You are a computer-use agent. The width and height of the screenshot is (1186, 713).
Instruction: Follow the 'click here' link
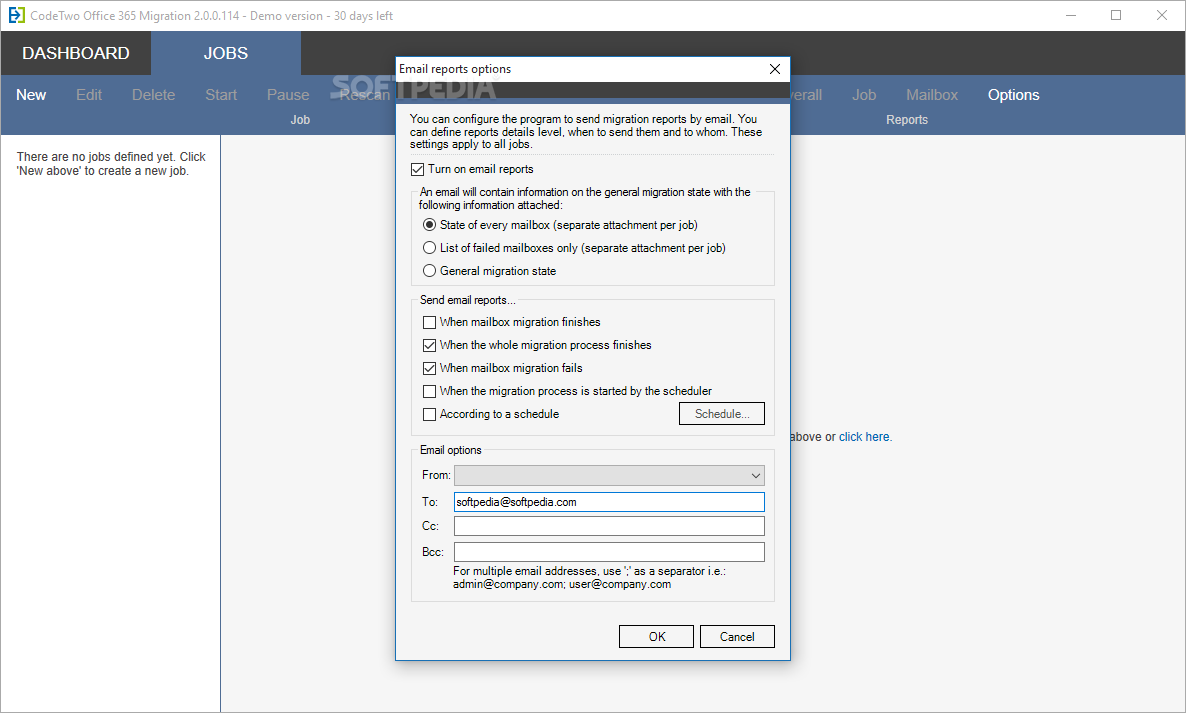pyautogui.click(x=865, y=437)
